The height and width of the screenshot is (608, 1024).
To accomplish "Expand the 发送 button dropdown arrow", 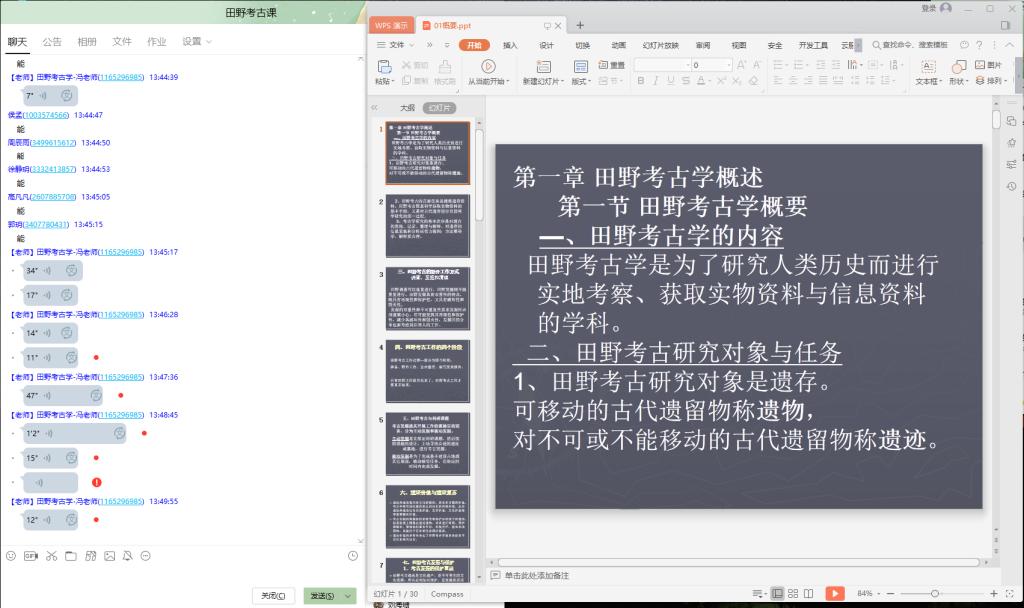I will point(348,596).
